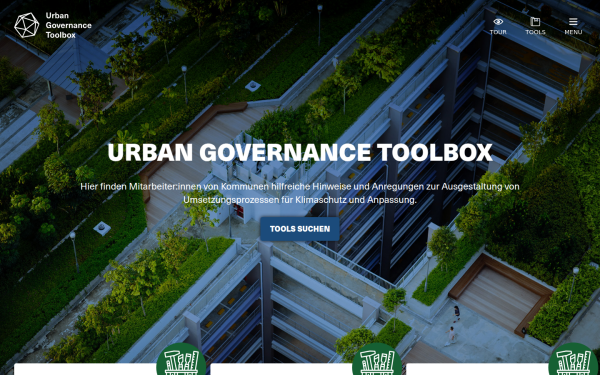Click the middle green toolbox badge icon

pyautogui.click(x=377, y=360)
